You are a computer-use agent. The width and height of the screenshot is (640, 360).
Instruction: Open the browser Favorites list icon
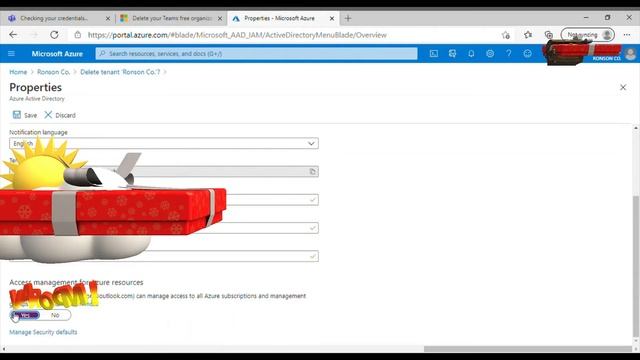click(528, 35)
